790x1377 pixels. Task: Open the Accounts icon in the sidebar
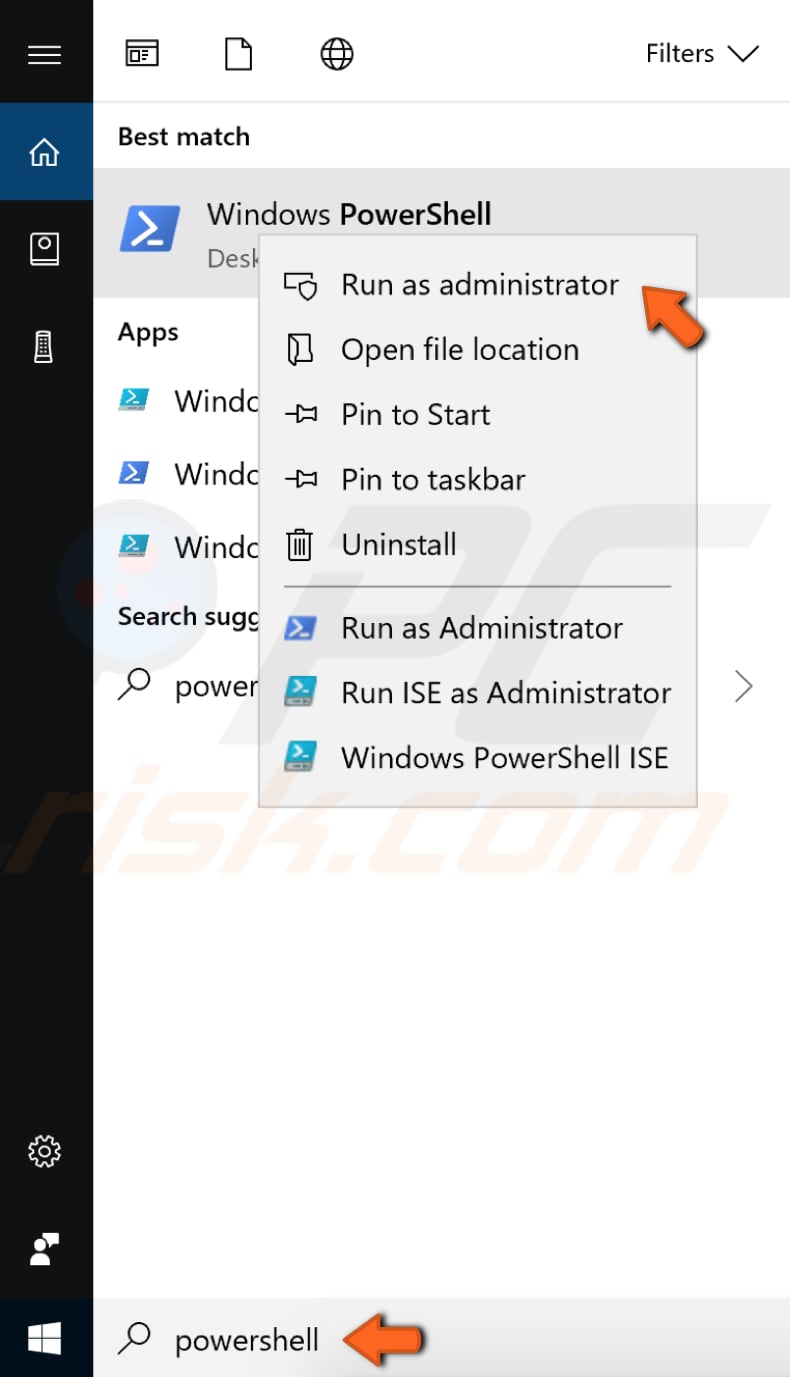[45, 1249]
